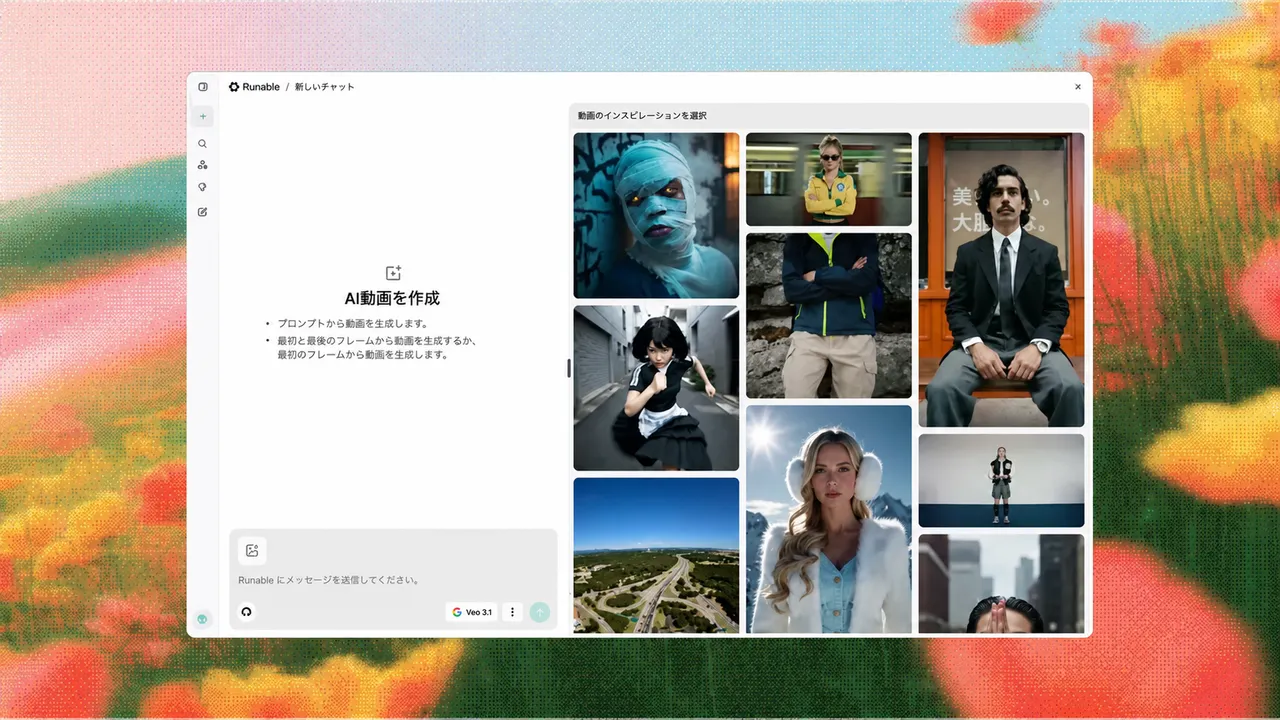Select the blonde woman with earmuffs thumbnail
Screen dimensions: 1280x720
pos(829,519)
